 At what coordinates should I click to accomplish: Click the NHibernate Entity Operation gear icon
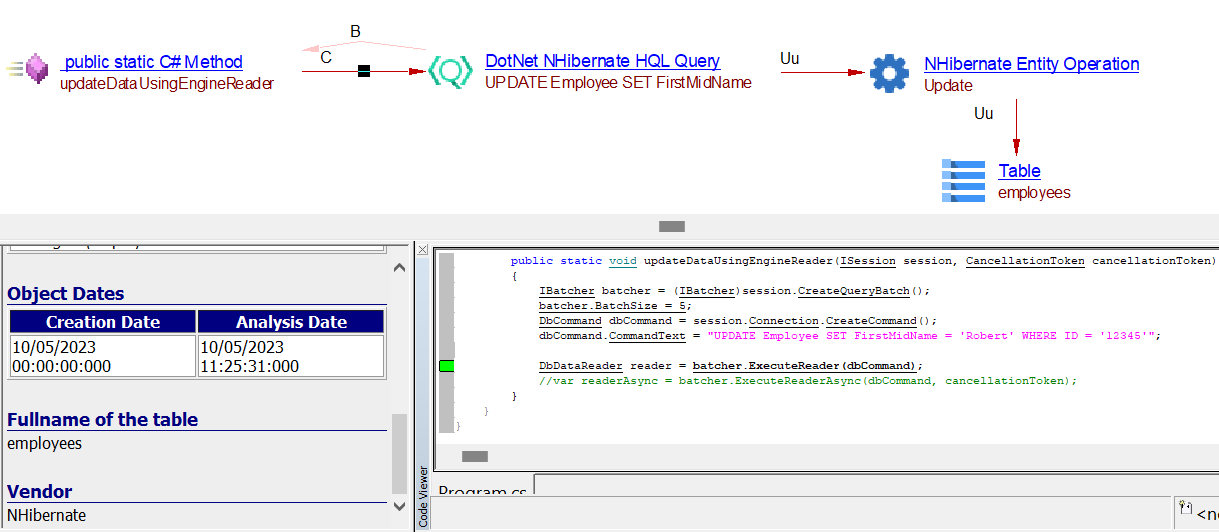coord(889,72)
